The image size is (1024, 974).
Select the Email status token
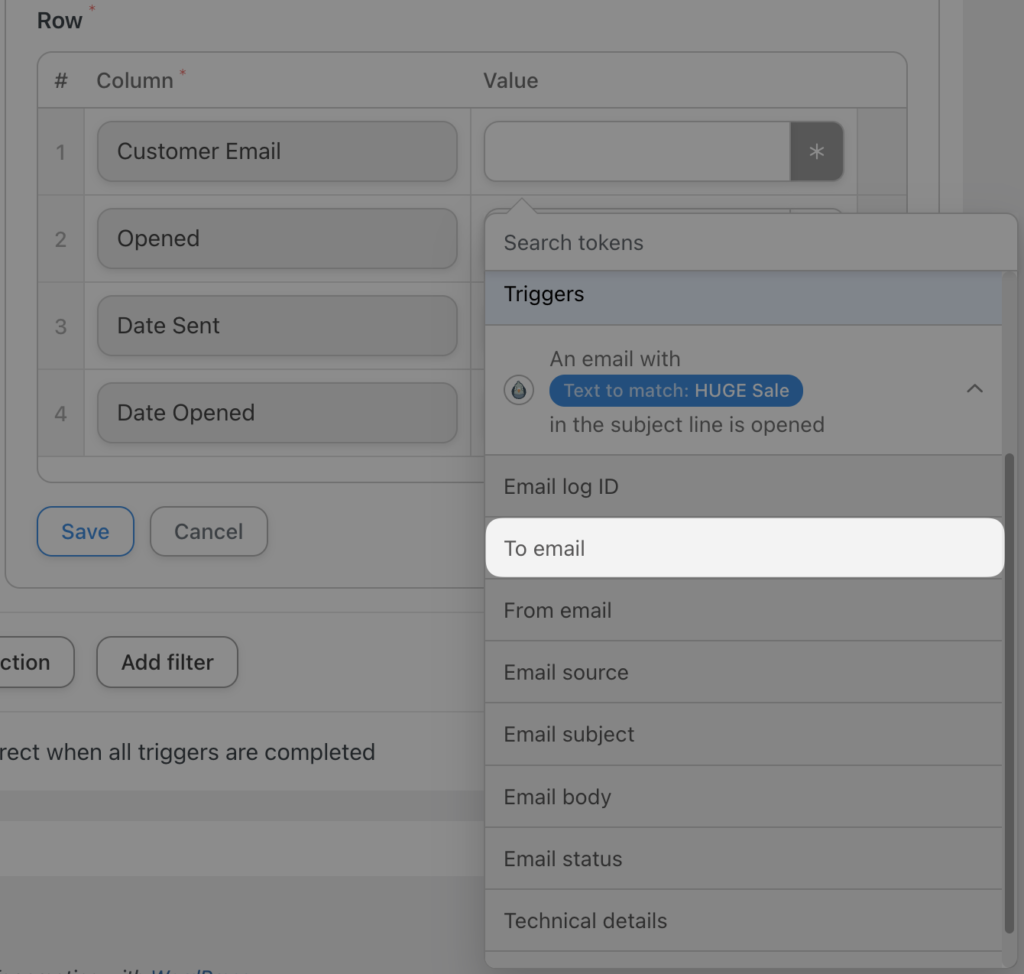point(743,858)
